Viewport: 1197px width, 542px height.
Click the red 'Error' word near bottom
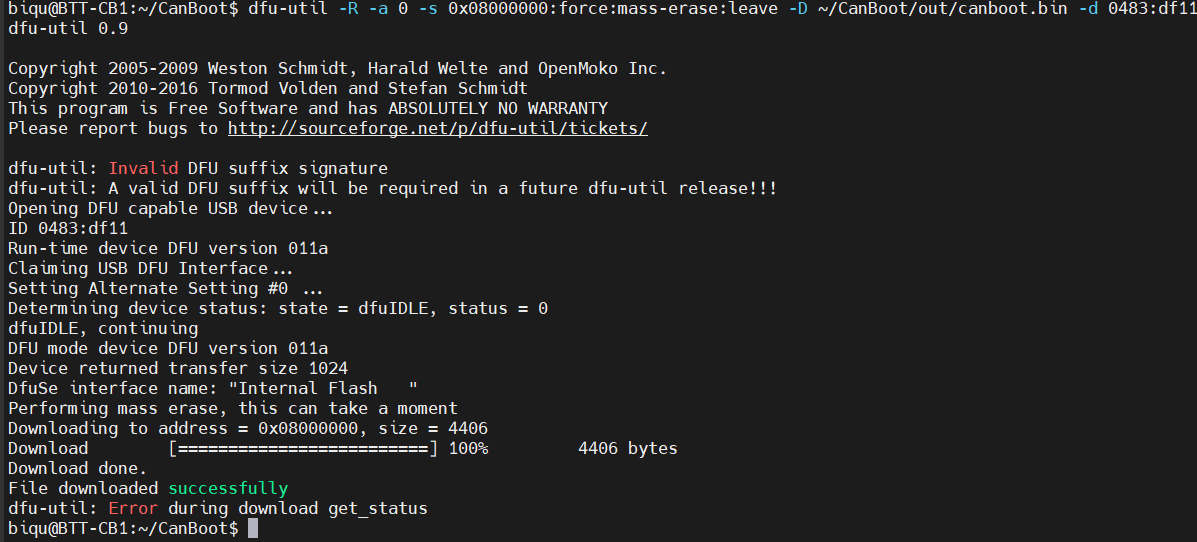(x=133, y=508)
